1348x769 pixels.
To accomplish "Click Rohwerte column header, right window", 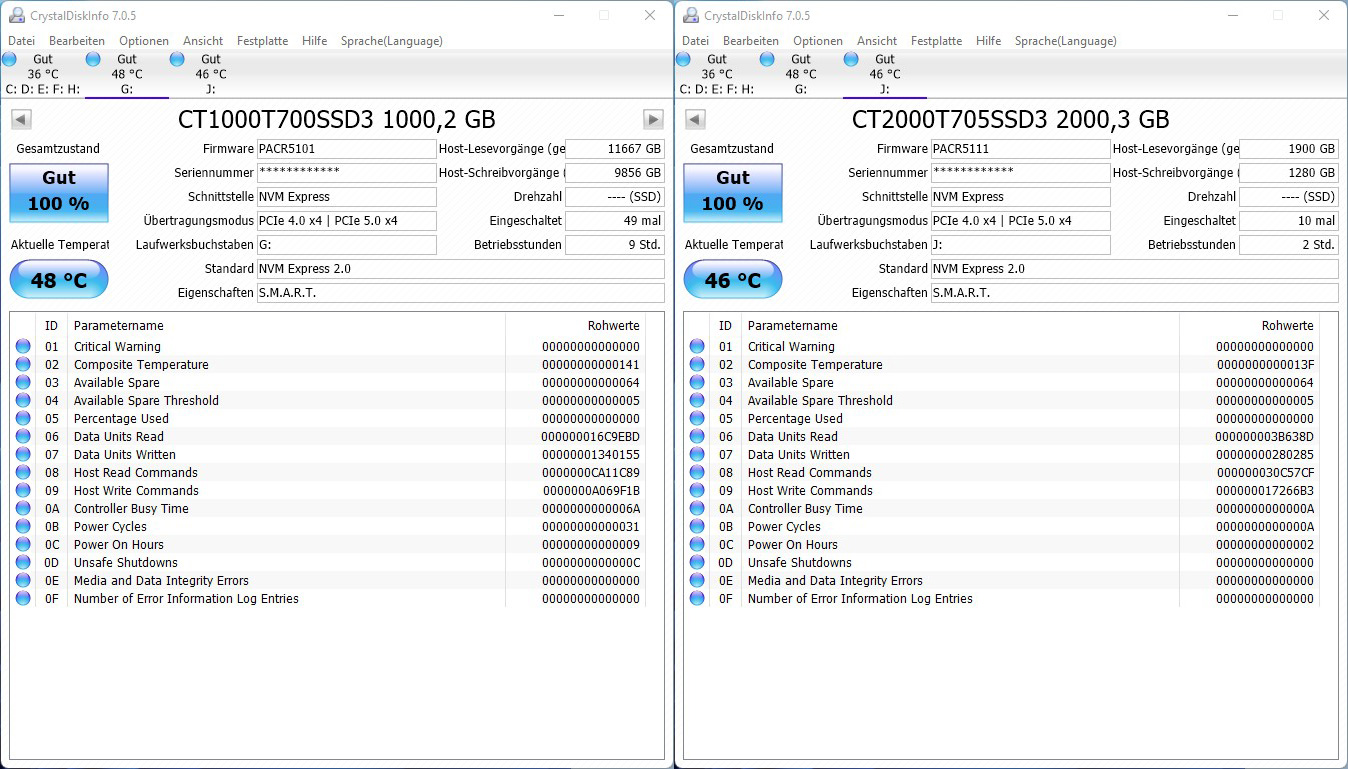I will pos(1250,326).
